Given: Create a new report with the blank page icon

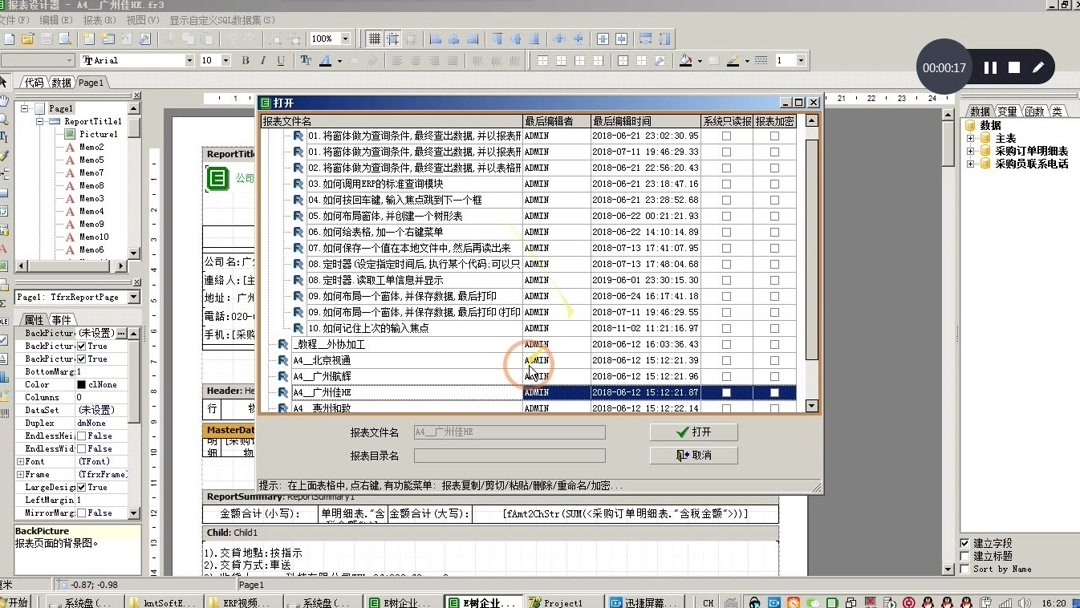Looking at the screenshot, I should 10,36.
